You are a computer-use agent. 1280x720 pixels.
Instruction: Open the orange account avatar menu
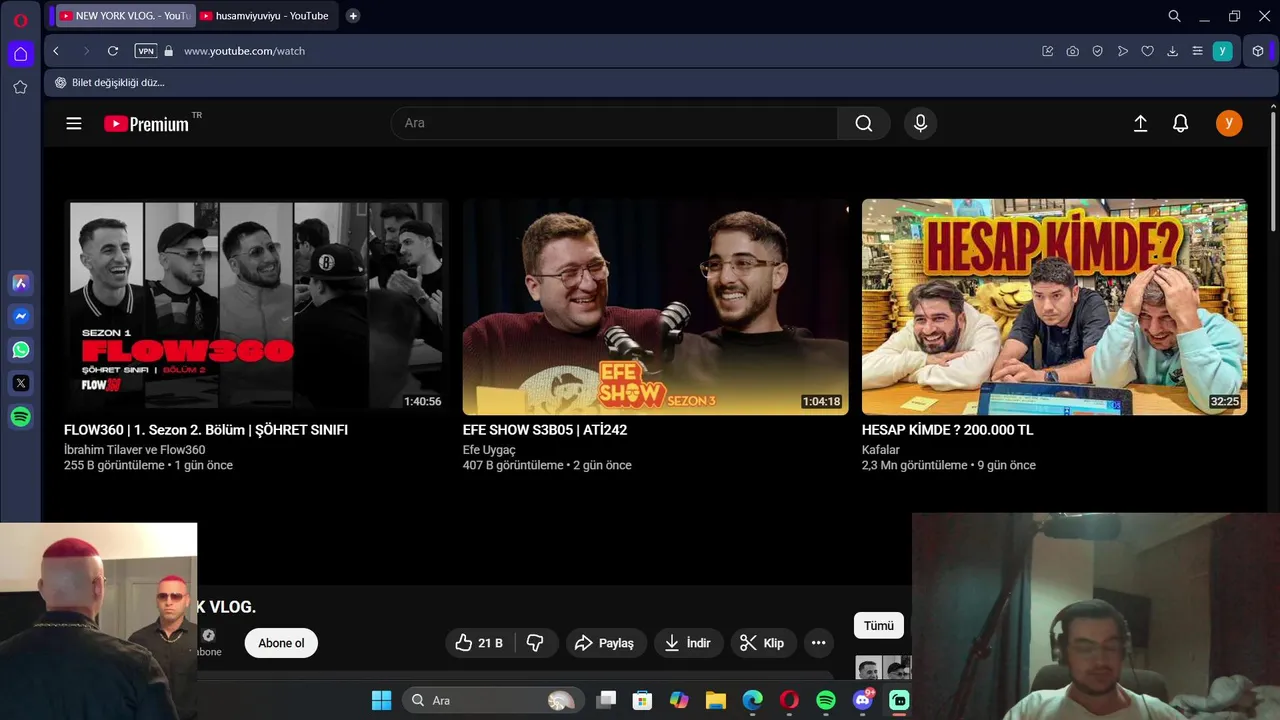1229,123
